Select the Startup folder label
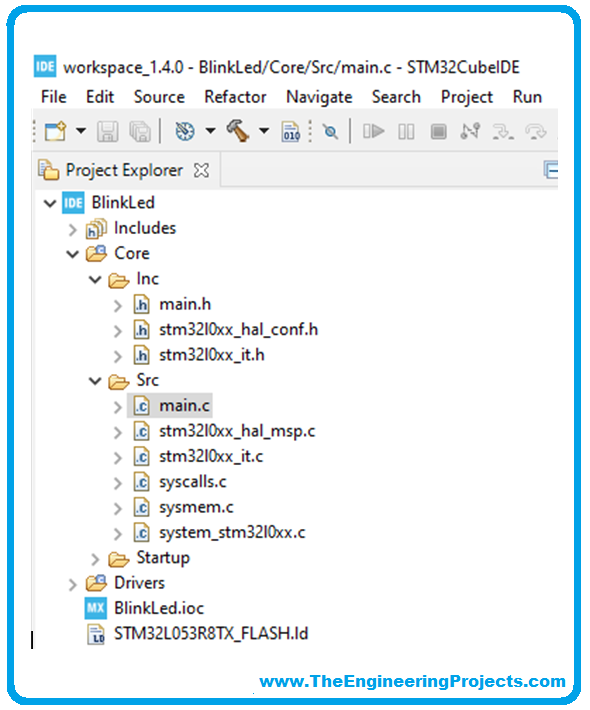The width and height of the screenshot is (590, 710). point(163,558)
